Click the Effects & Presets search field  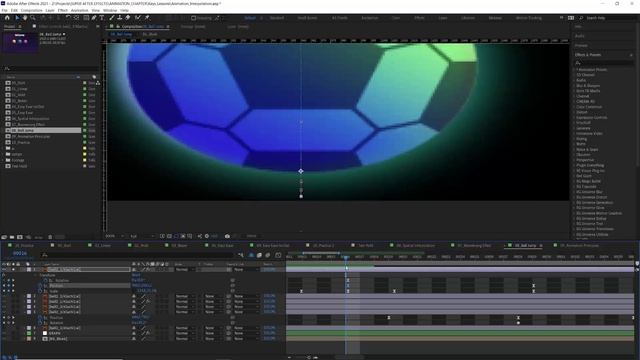pyautogui.click(x=604, y=63)
